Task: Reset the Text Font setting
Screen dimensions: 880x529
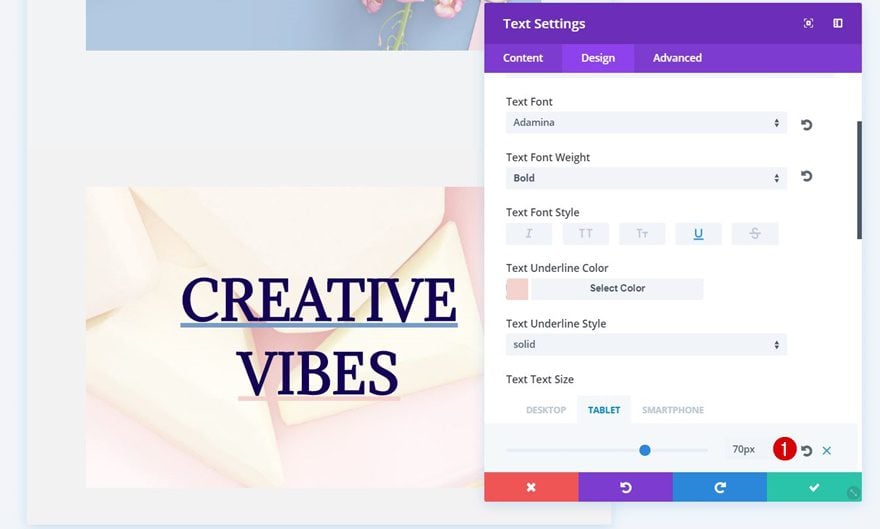Action: point(806,125)
